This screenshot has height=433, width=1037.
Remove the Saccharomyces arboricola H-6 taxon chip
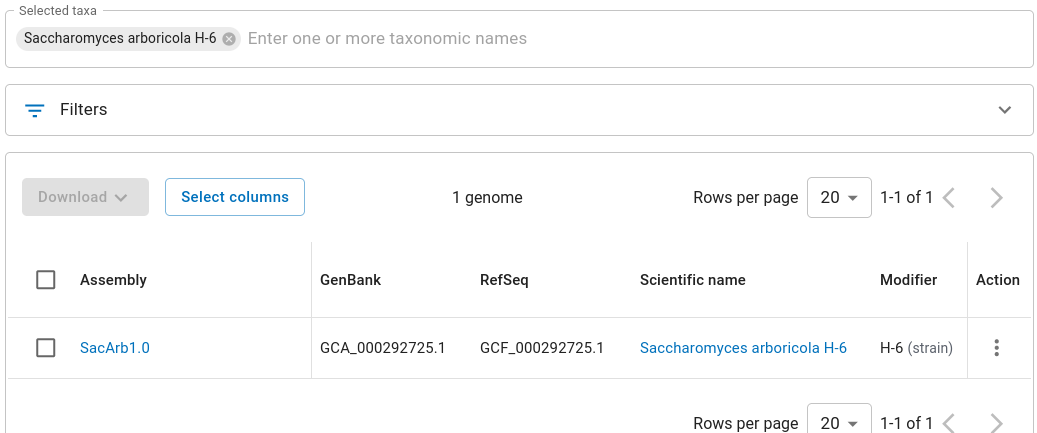coord(229,39)
